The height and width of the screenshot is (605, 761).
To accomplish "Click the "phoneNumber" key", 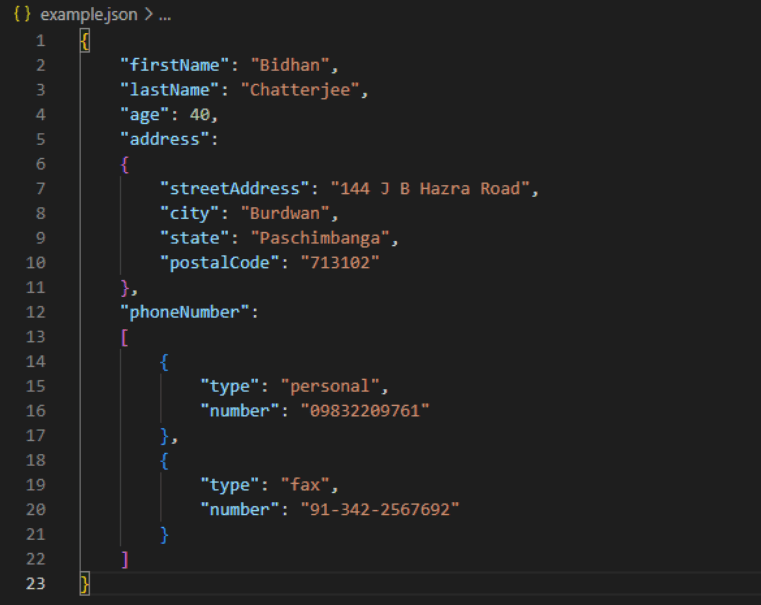I will pos(184,312).
